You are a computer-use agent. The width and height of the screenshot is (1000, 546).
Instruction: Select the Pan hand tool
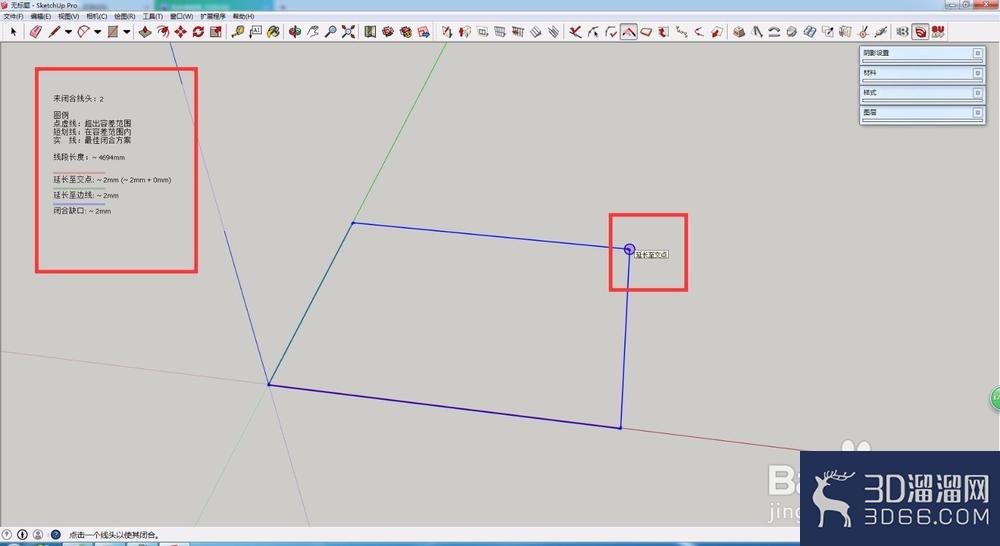pyautogui.click(x=312, y=32)
